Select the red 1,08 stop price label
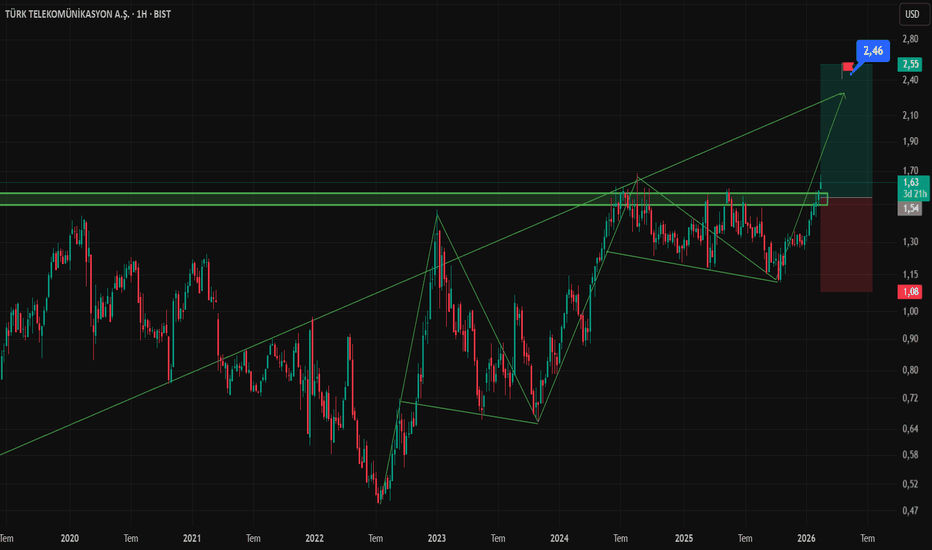The width and height of the screenshot is (932, 550). (910, 291)
